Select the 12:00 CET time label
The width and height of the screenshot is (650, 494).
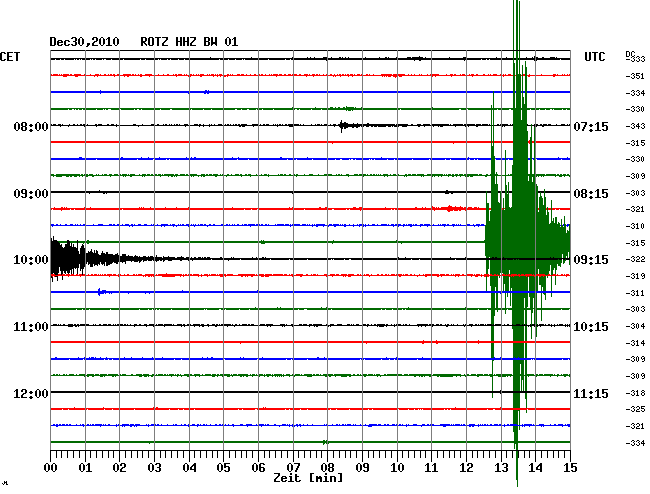[31, 393]
